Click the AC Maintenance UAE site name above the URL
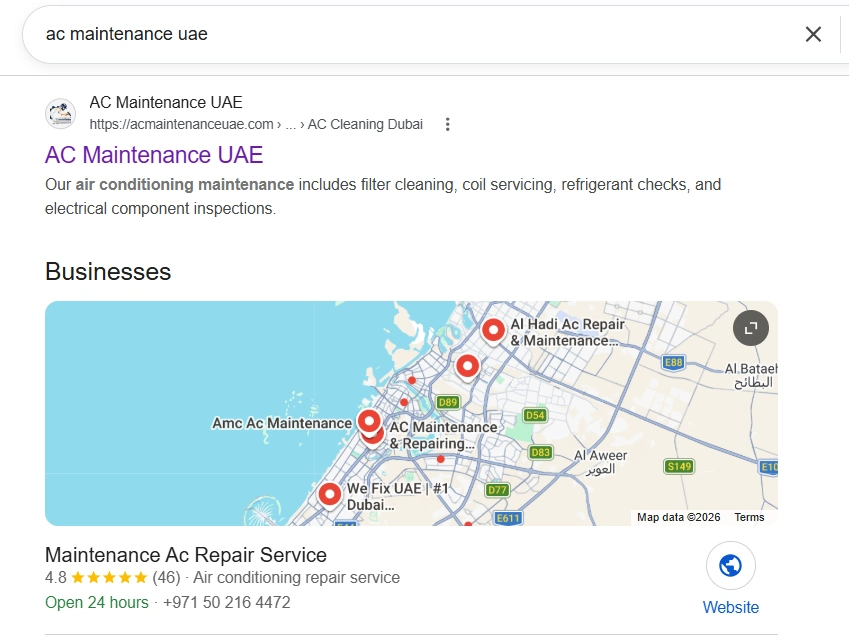Screen dimensions: 849x636 point(166,102)
